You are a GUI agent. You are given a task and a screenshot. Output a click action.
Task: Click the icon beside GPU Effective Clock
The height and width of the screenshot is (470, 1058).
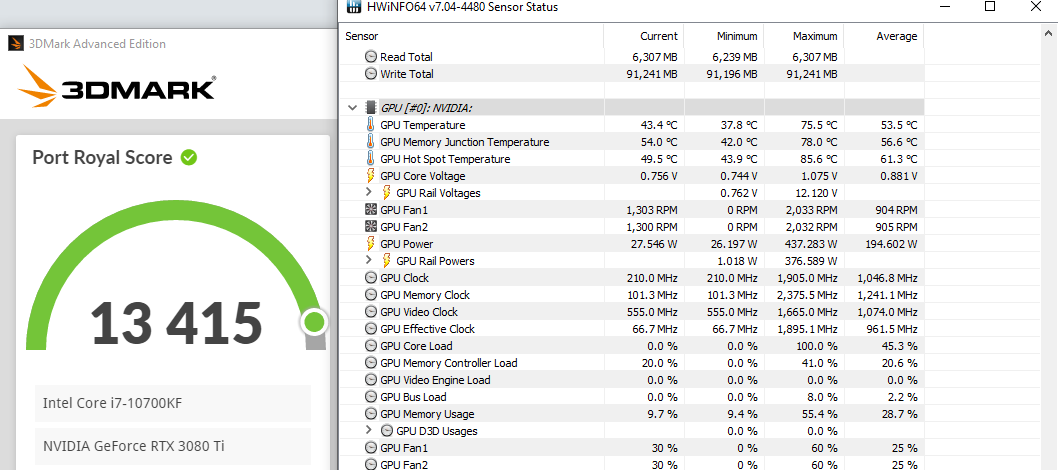(x=370, y=328)
